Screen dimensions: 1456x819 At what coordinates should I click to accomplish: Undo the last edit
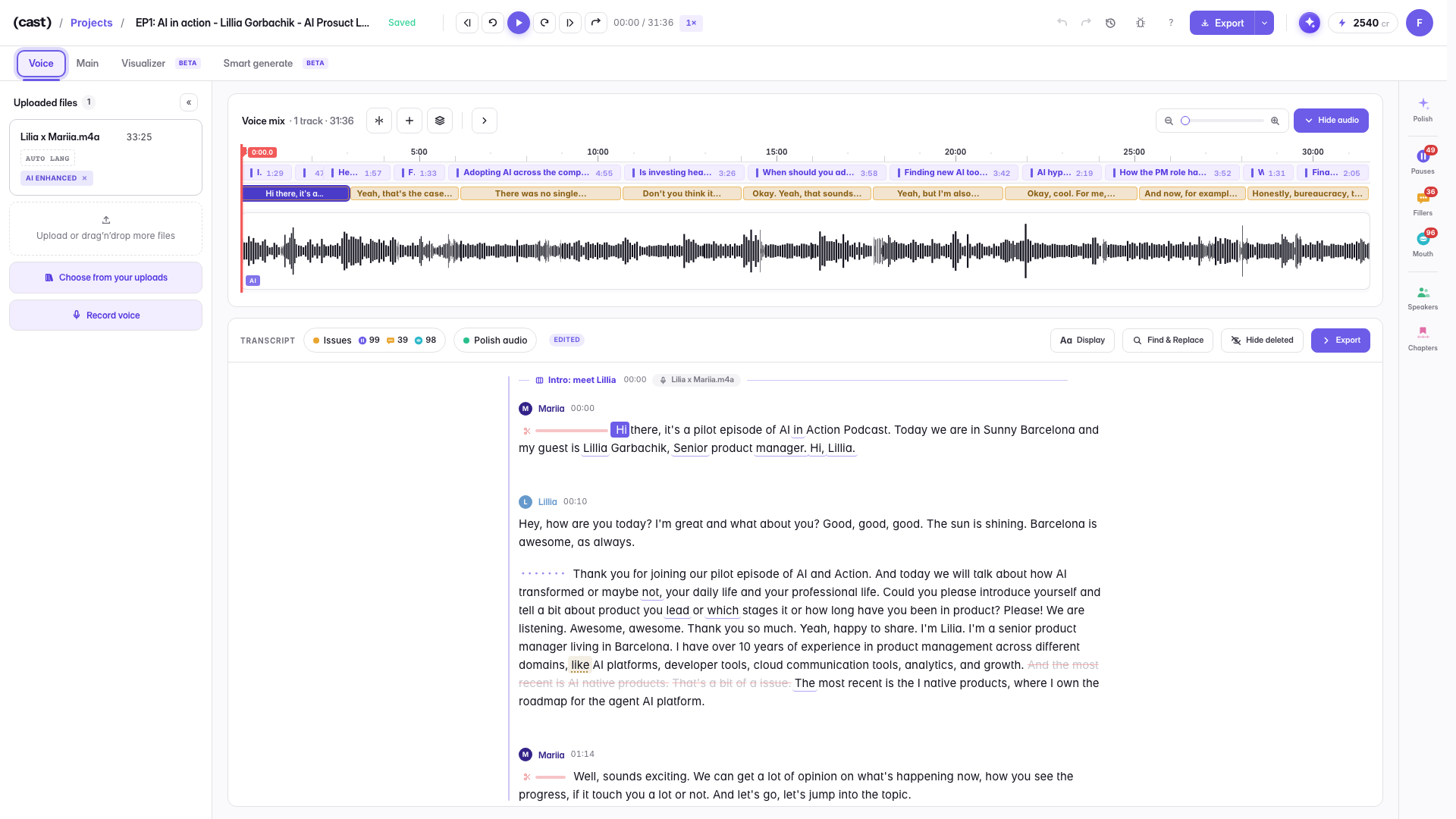pos(1062,23)
